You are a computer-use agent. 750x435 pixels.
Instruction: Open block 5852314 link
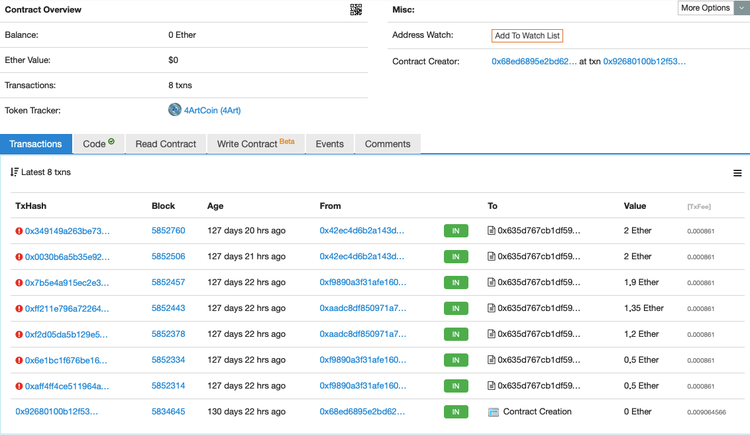[168, 386]
